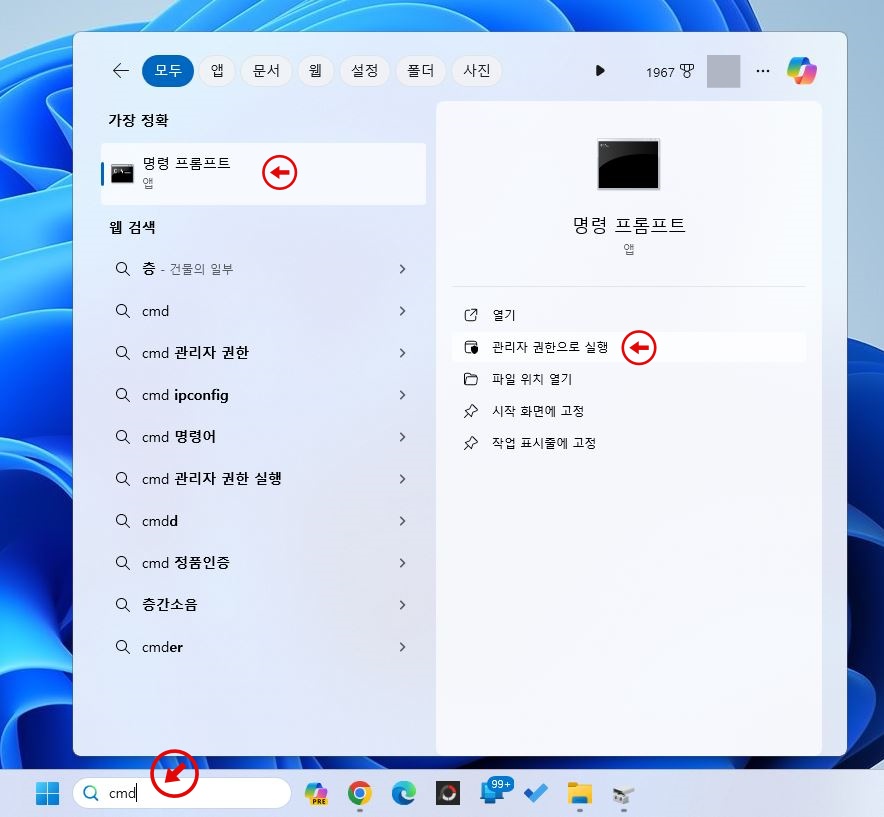The image size is (884, 817).
Task: Expand the cmd ipconfig chevron
Action: coord(402,395)
